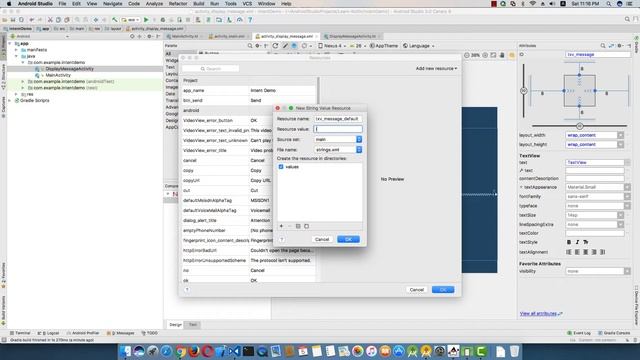
Task: Click Resource value input field
Action: [x=338, y=129]
